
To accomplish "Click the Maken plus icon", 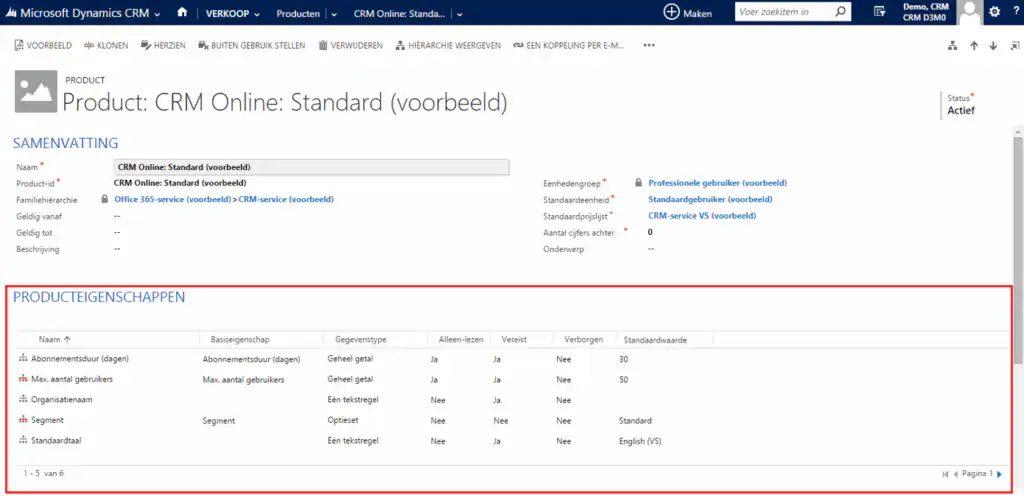I will [671, 13].
